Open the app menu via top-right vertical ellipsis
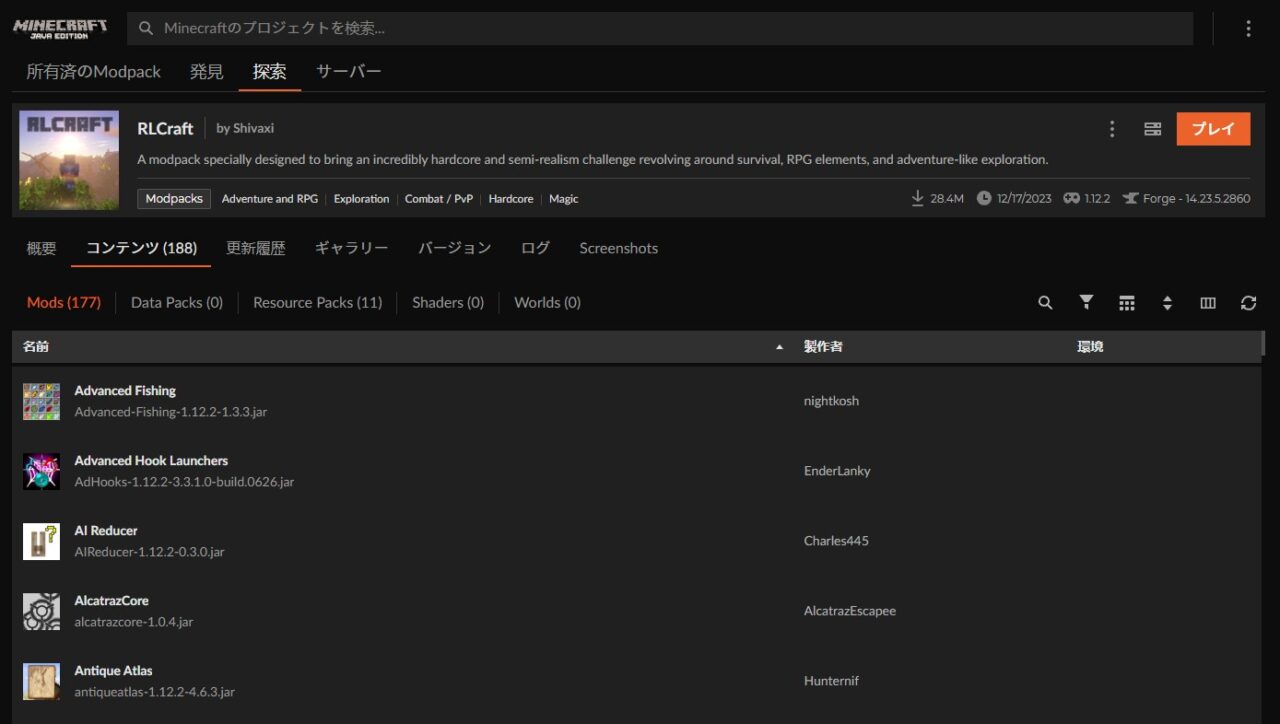 1248,27
